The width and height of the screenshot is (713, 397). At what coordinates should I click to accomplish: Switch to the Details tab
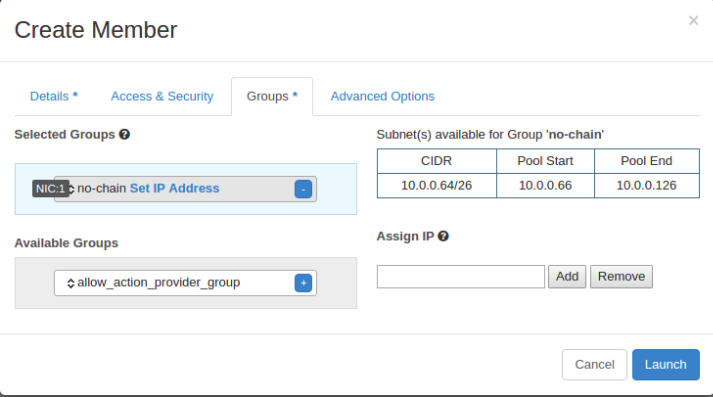point(54,96)
